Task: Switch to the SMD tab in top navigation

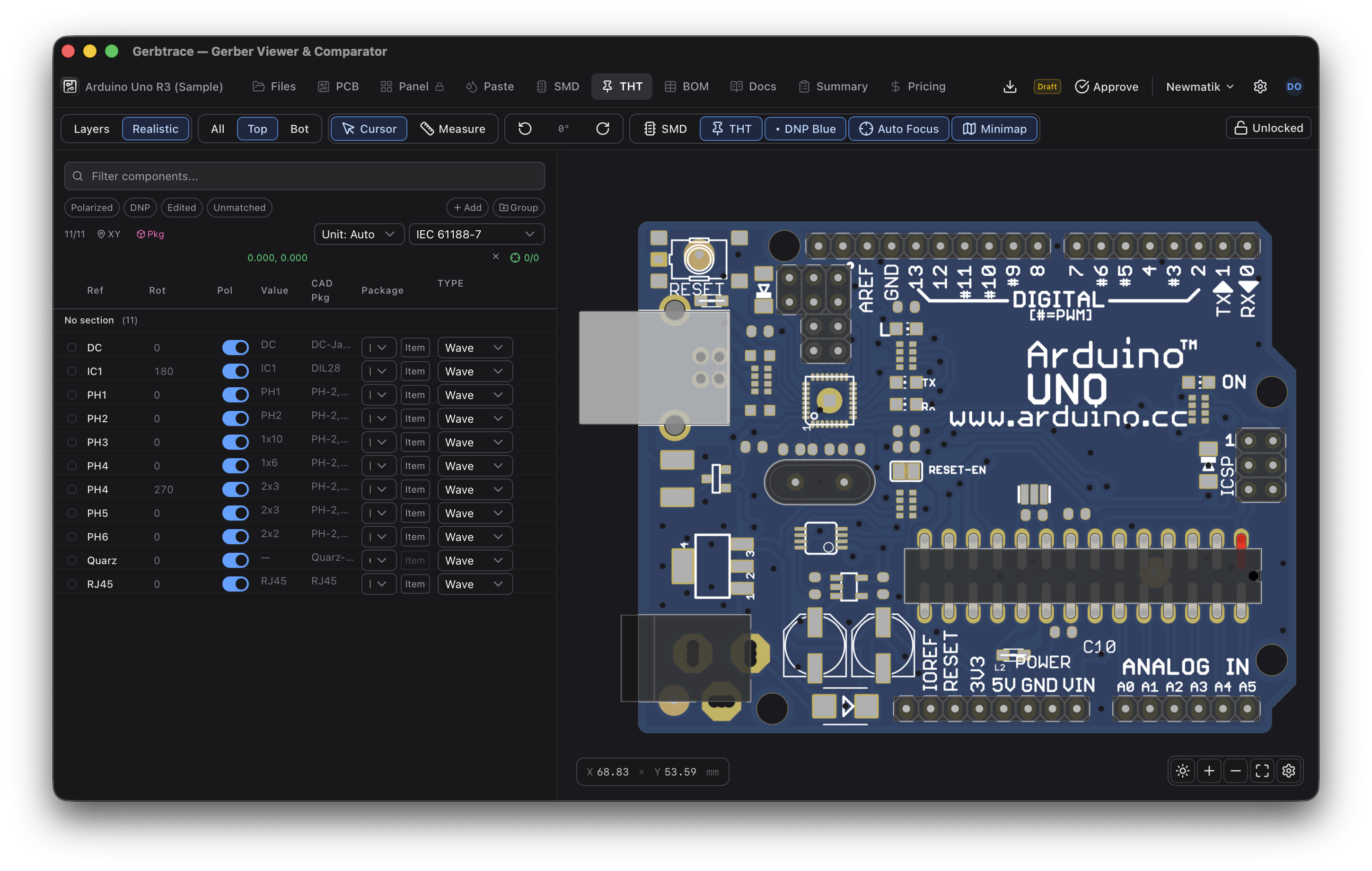Action: [x=557, y=87]
